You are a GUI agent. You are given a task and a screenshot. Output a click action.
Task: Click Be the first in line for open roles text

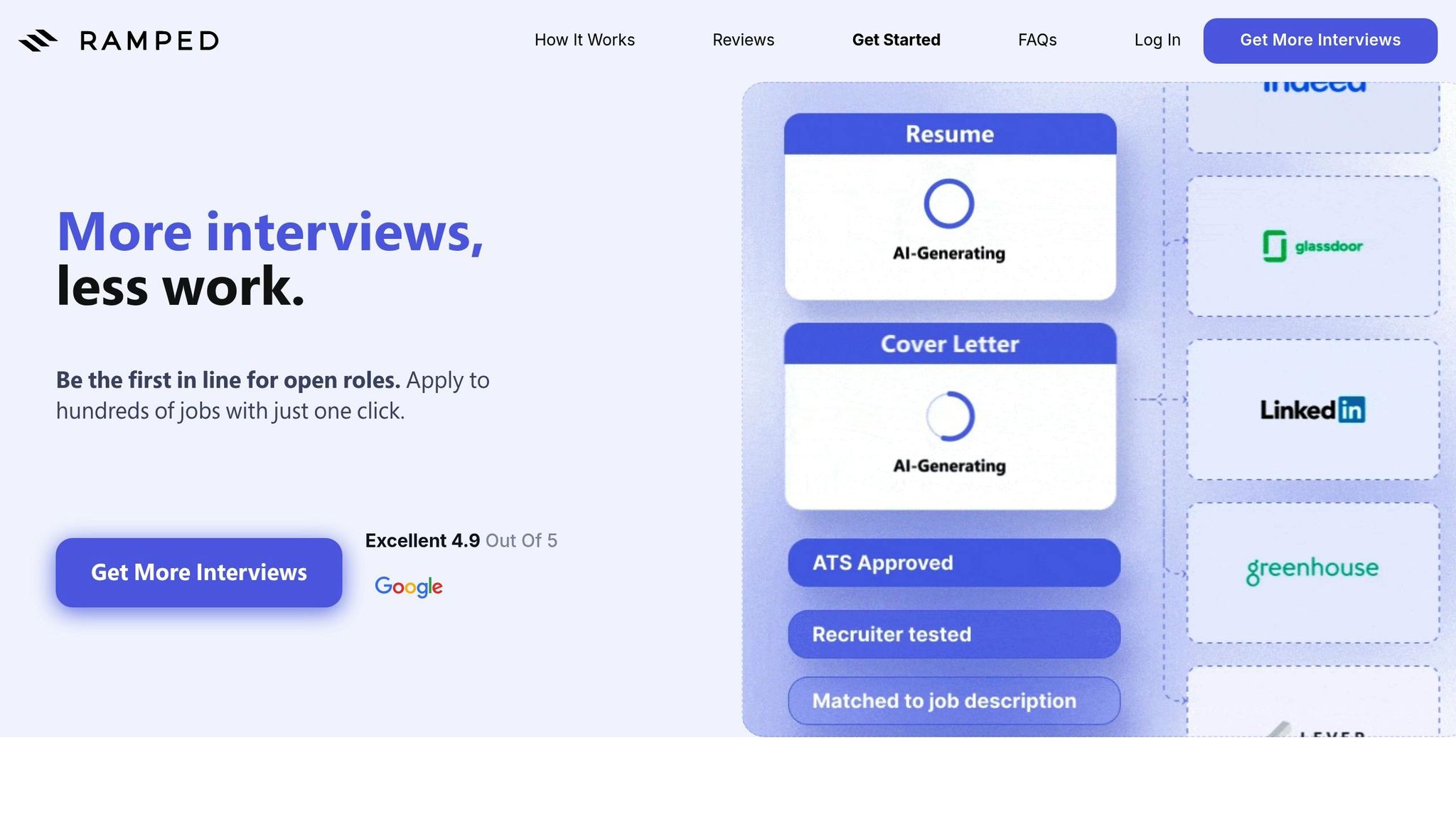228,380
